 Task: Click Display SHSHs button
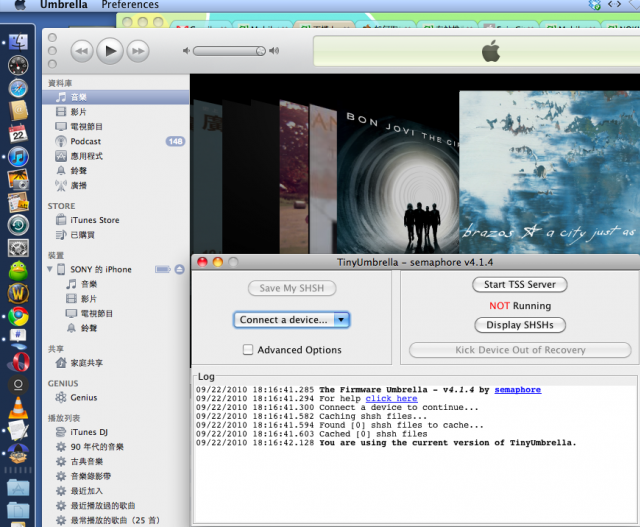pos(520,325)
